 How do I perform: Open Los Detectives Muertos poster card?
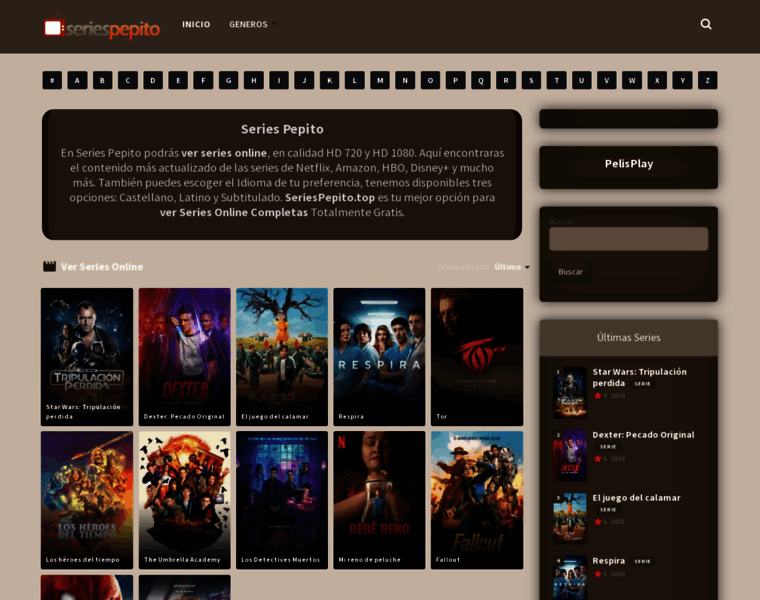282,500
